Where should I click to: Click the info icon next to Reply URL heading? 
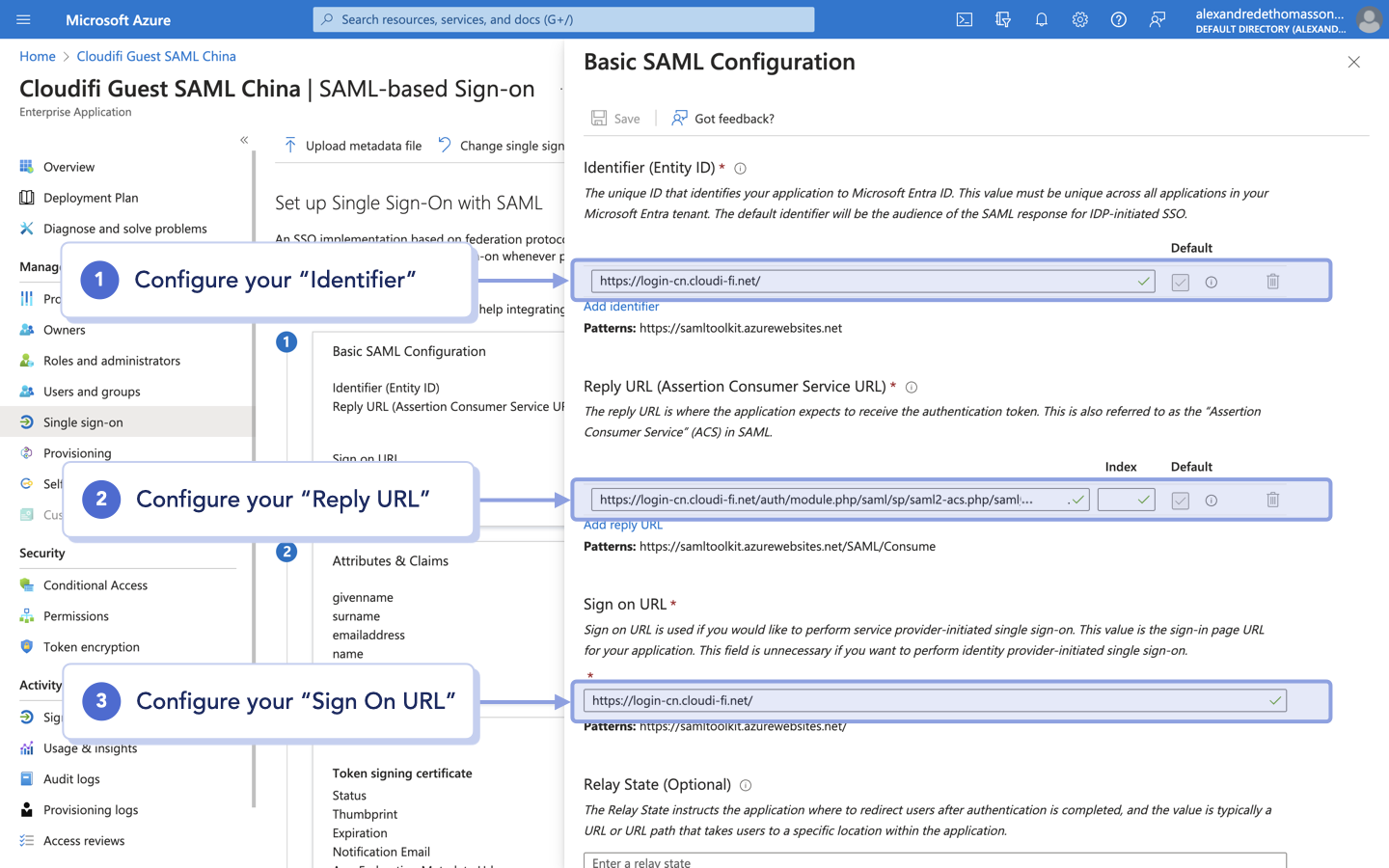(x=912, y=386)
